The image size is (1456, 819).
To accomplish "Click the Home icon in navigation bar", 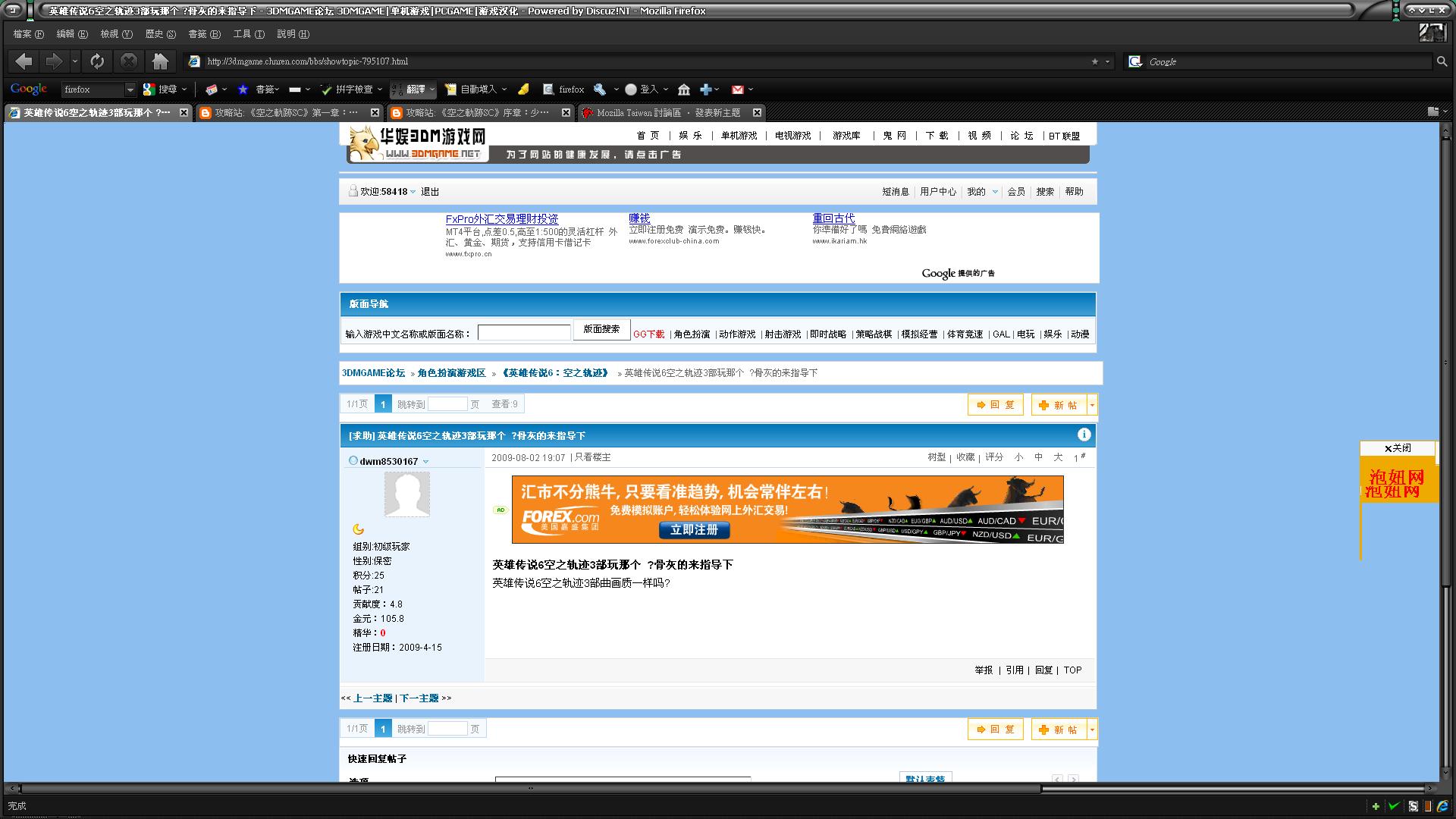I will tap(160, 61).
